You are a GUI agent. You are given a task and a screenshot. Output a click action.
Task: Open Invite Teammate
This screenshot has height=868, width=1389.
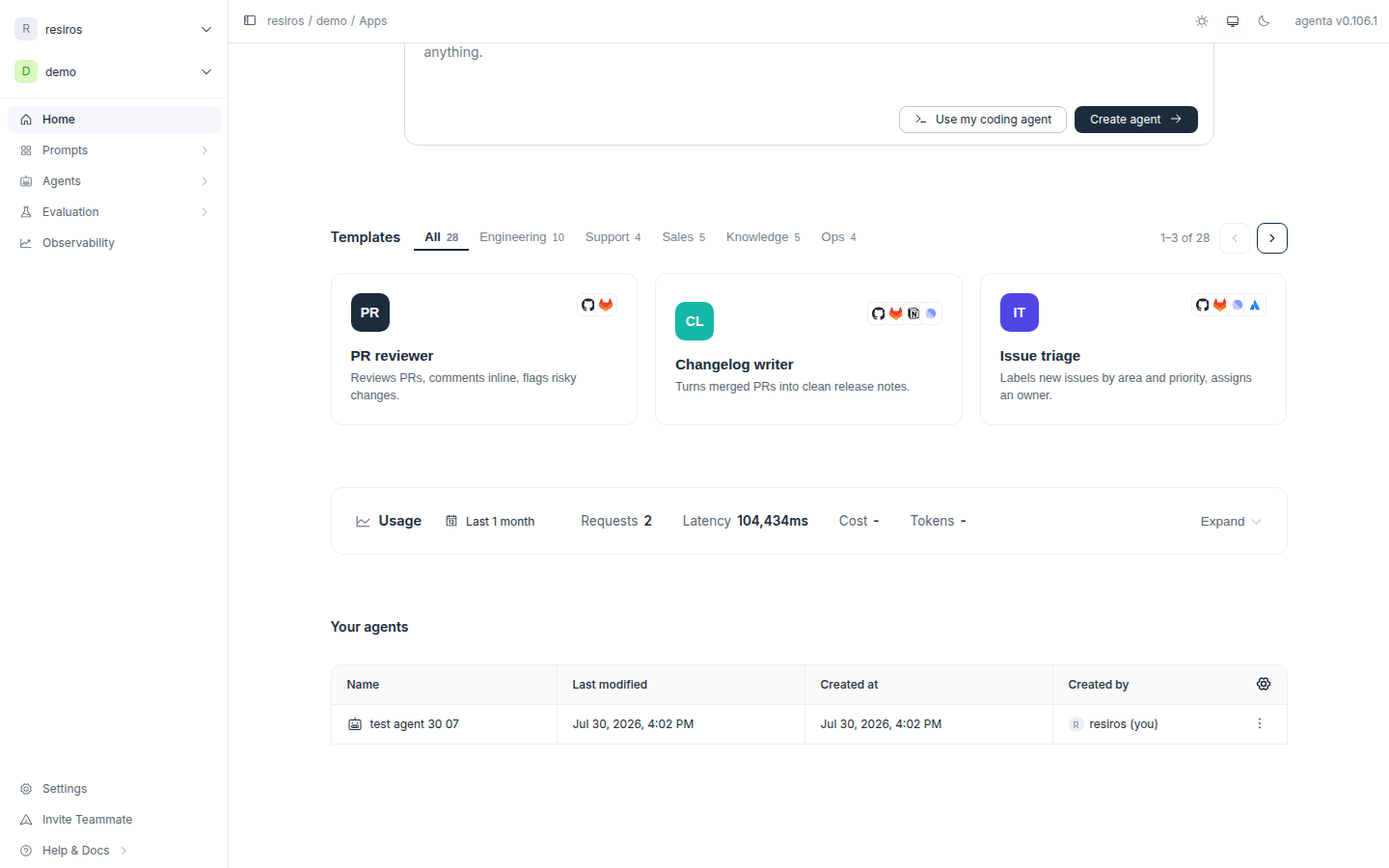pos(115,820)
